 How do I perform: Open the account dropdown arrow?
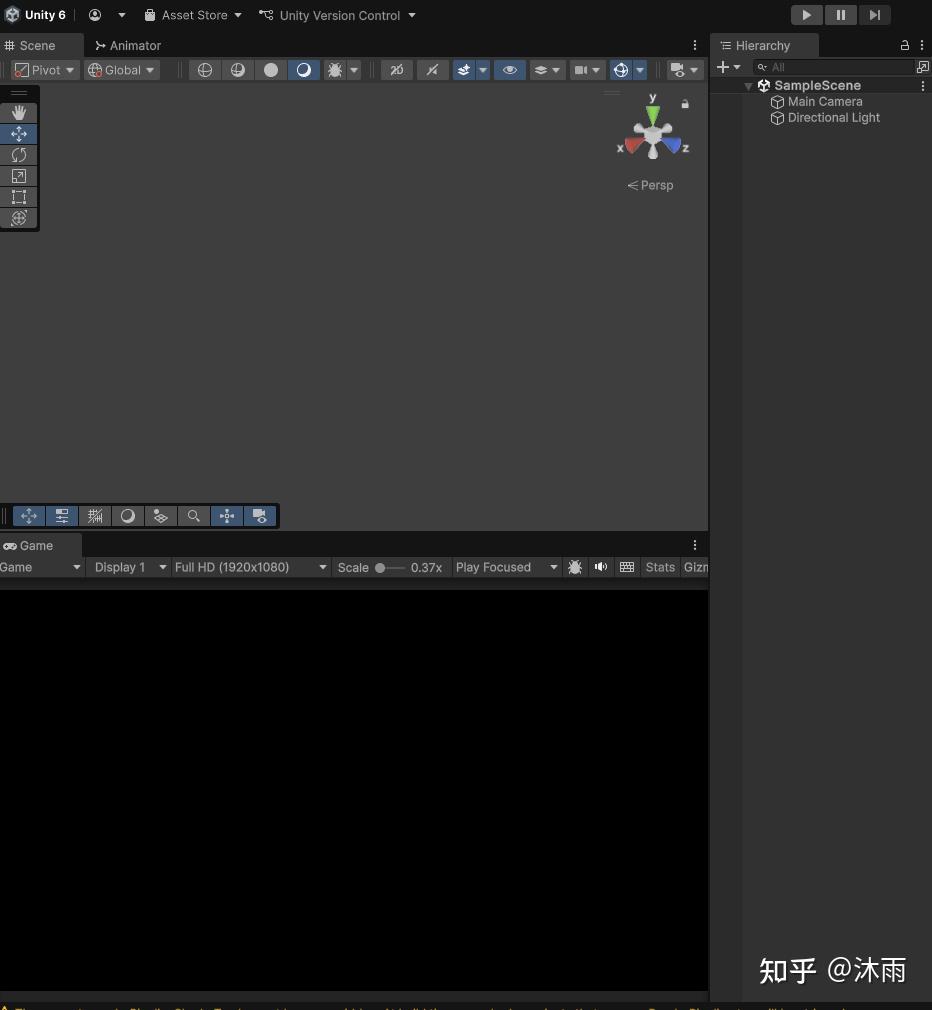pos(122,15)
